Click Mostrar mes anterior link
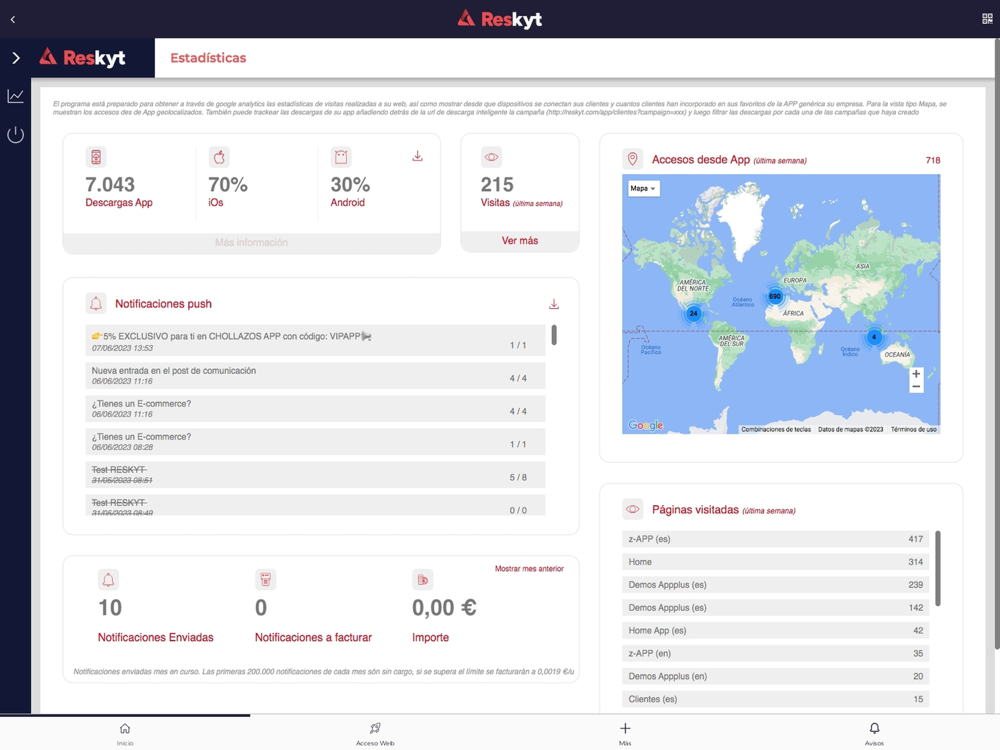Viewport: 1000px width, 750px height. (x=529, y=569)
